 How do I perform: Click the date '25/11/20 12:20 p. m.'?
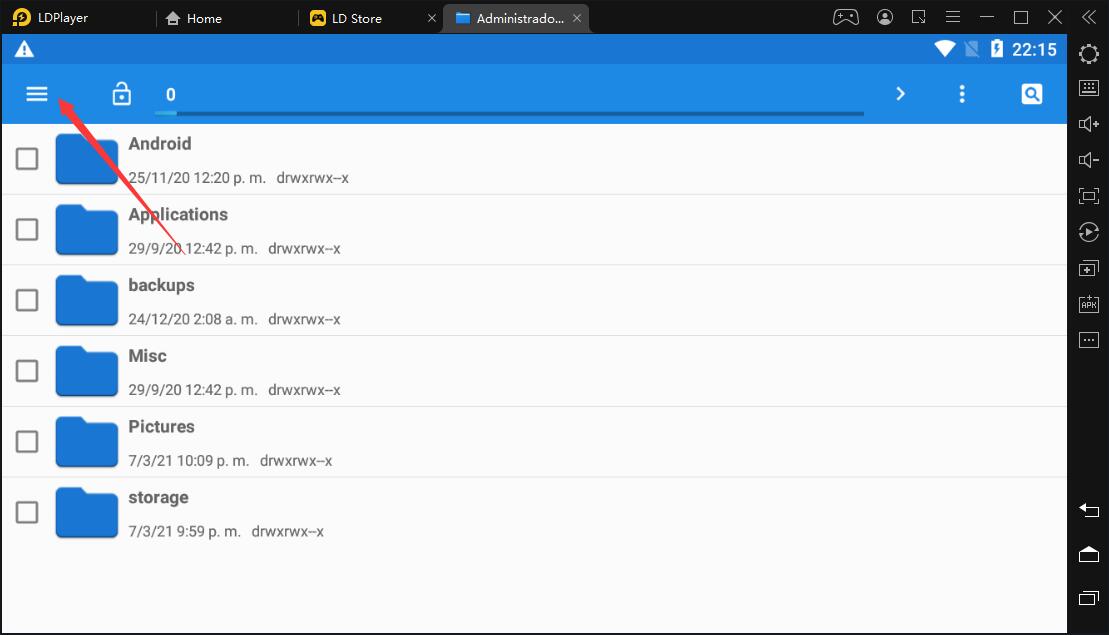197,178
